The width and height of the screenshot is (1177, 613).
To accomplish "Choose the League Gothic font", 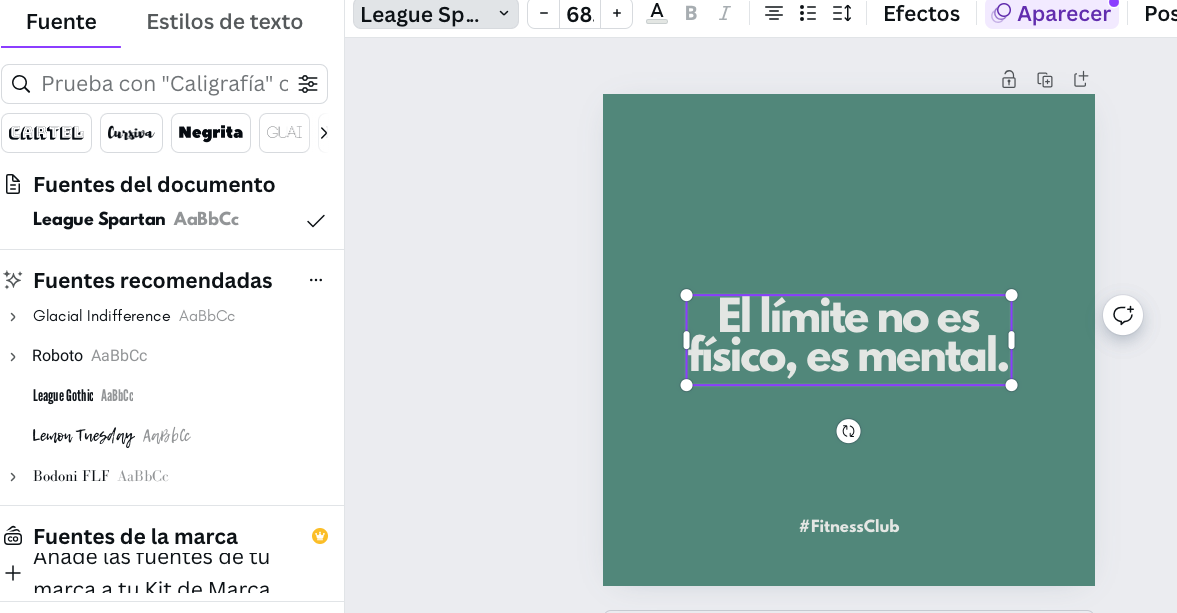I will click(83, 395).
